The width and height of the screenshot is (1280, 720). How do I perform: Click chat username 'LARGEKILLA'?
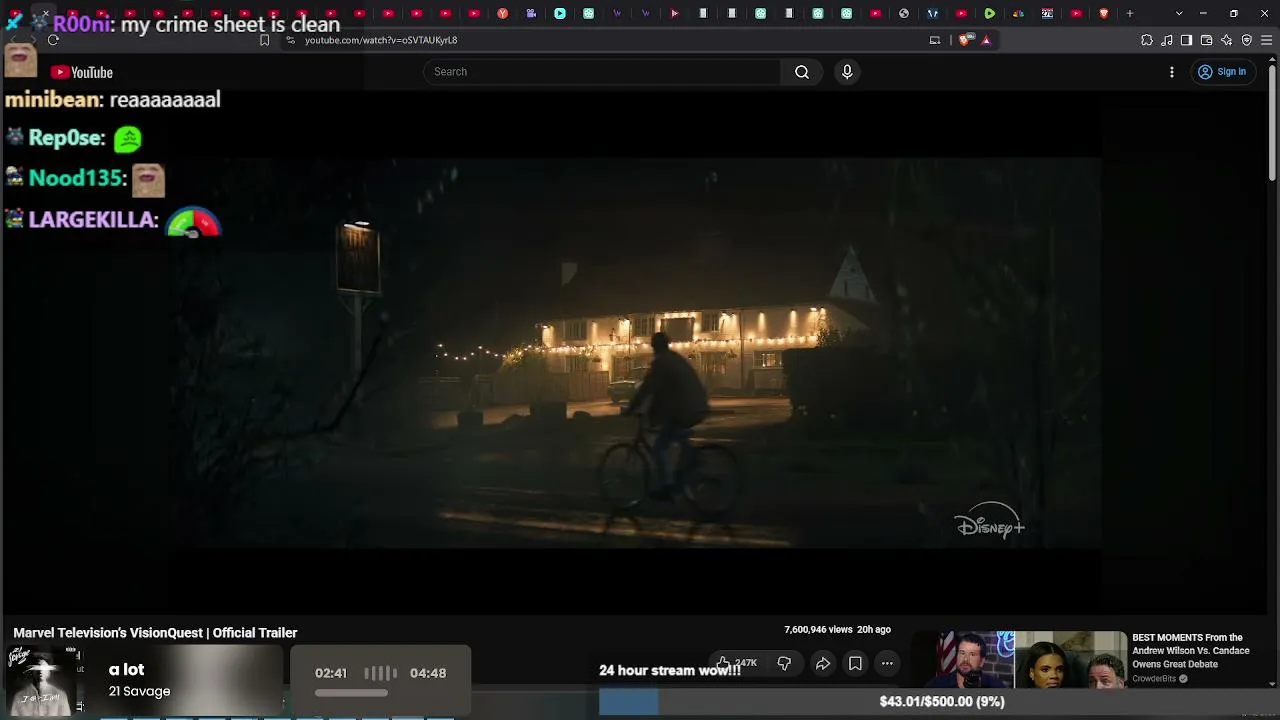tap(93, 219)
